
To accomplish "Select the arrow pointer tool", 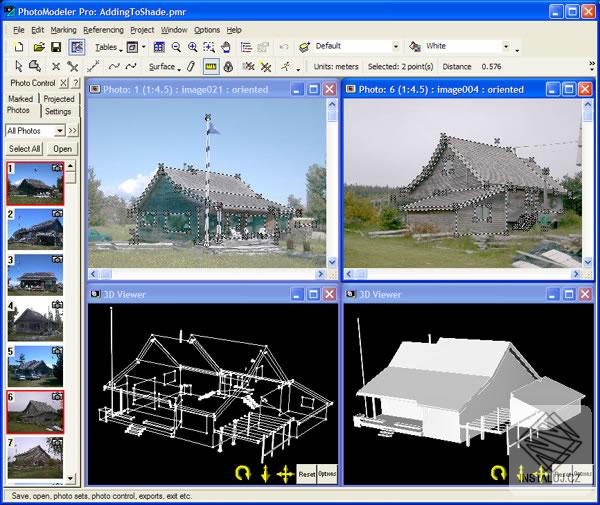I will coord(19,67).
